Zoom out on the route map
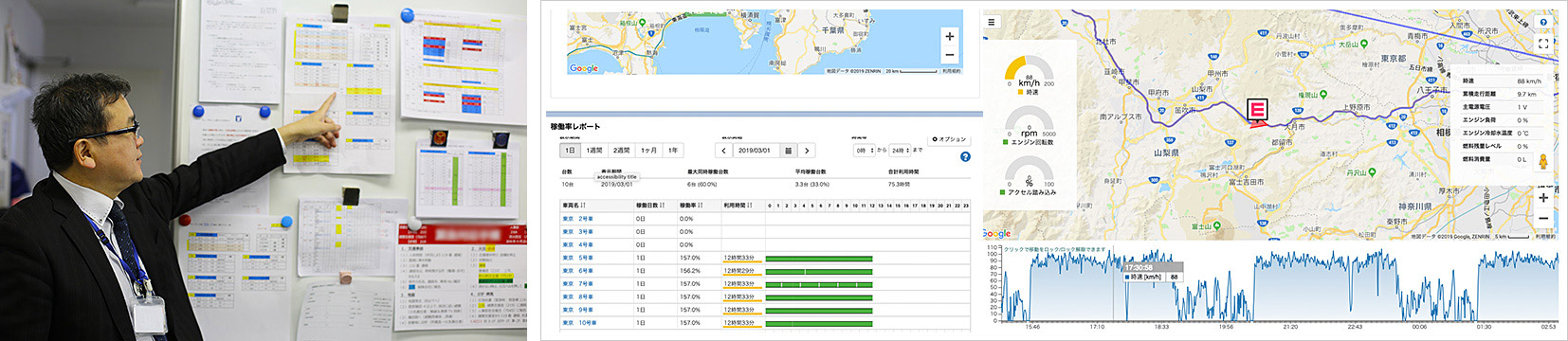The height and width of the screenshot is (341, 1568). click(1543, 218)
